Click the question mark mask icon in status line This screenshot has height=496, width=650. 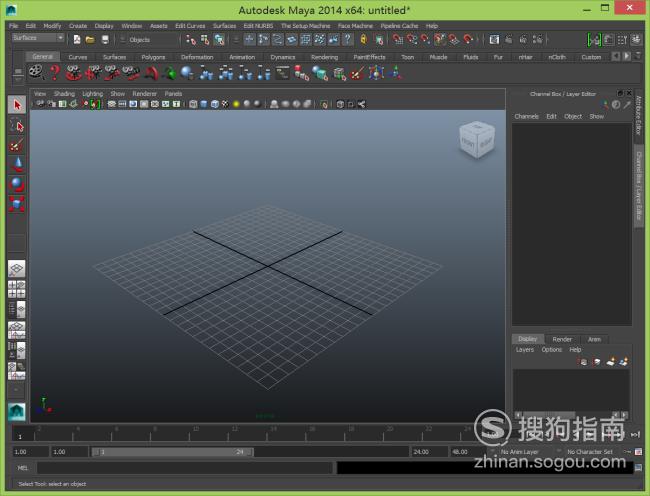click(x=347, y=39)
